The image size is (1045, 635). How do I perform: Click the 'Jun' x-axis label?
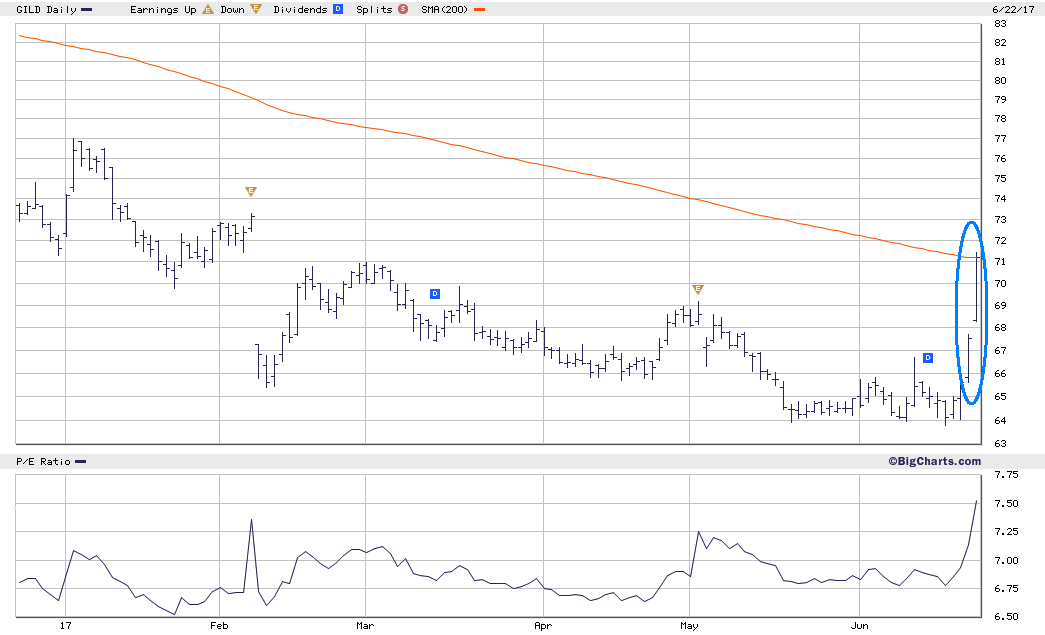(860, 626)
